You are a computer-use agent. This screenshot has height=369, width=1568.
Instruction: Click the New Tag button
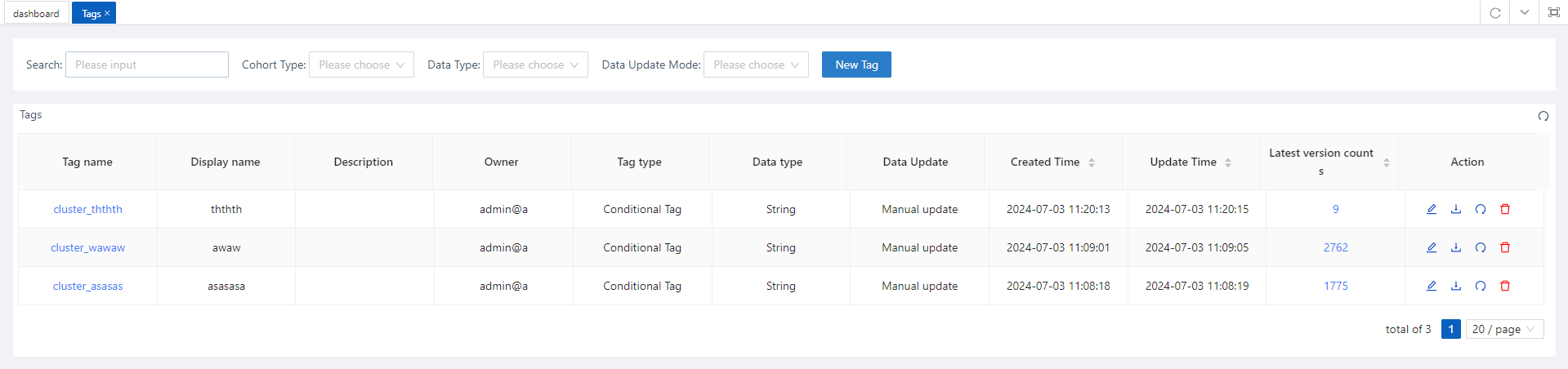(x=856, y=64)
